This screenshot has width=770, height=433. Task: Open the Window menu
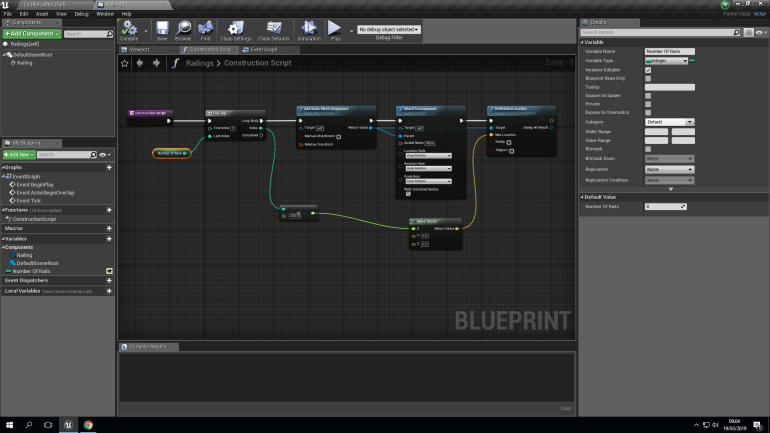pyautogui.click(x=105, y=14)
